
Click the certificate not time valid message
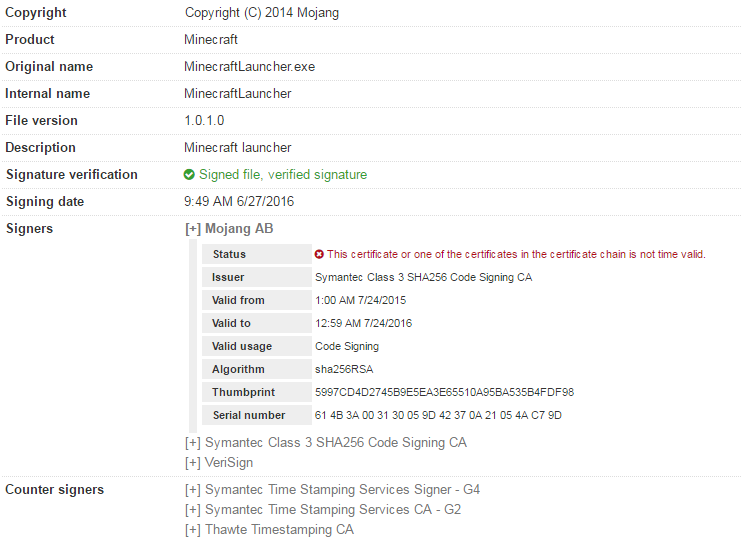coord(516,255)
